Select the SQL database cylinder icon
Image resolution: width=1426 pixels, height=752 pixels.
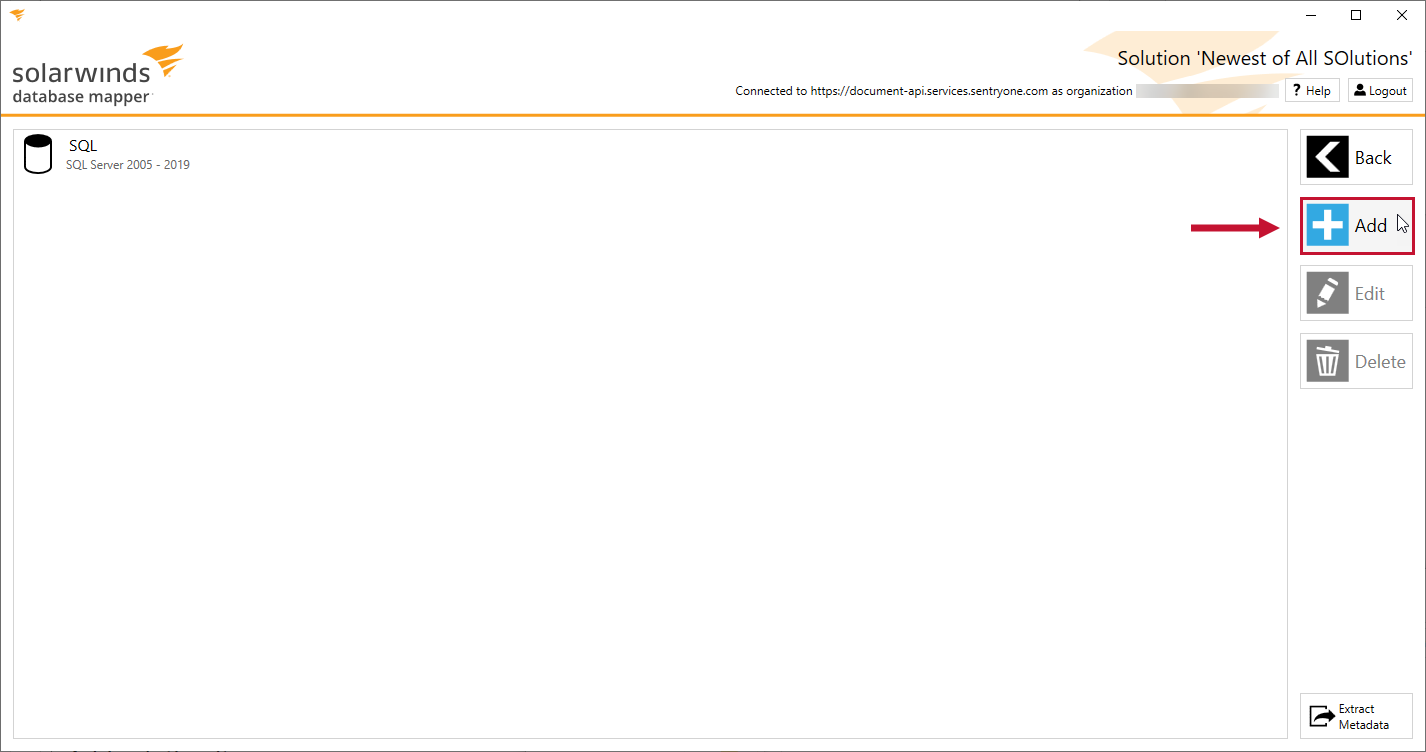coord(38,154)
